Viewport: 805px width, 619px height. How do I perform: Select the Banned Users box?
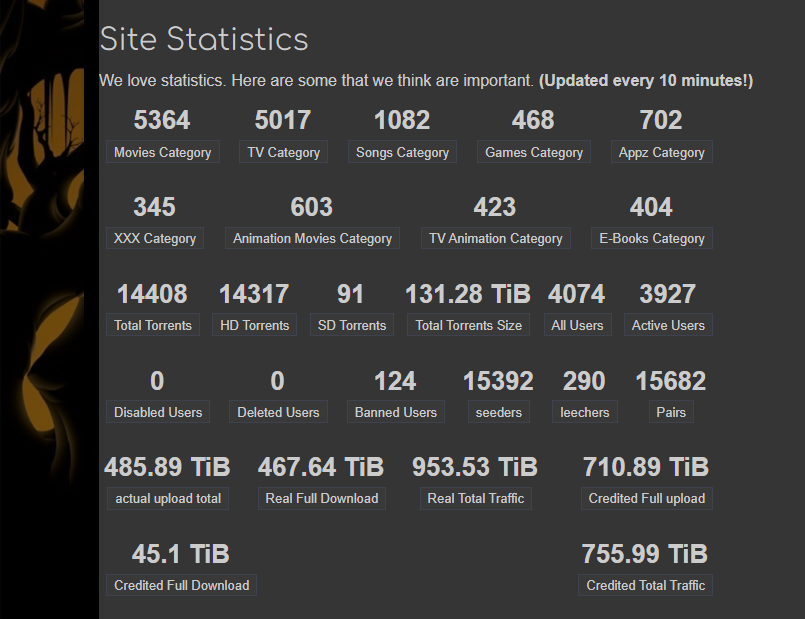click(396, 412)
